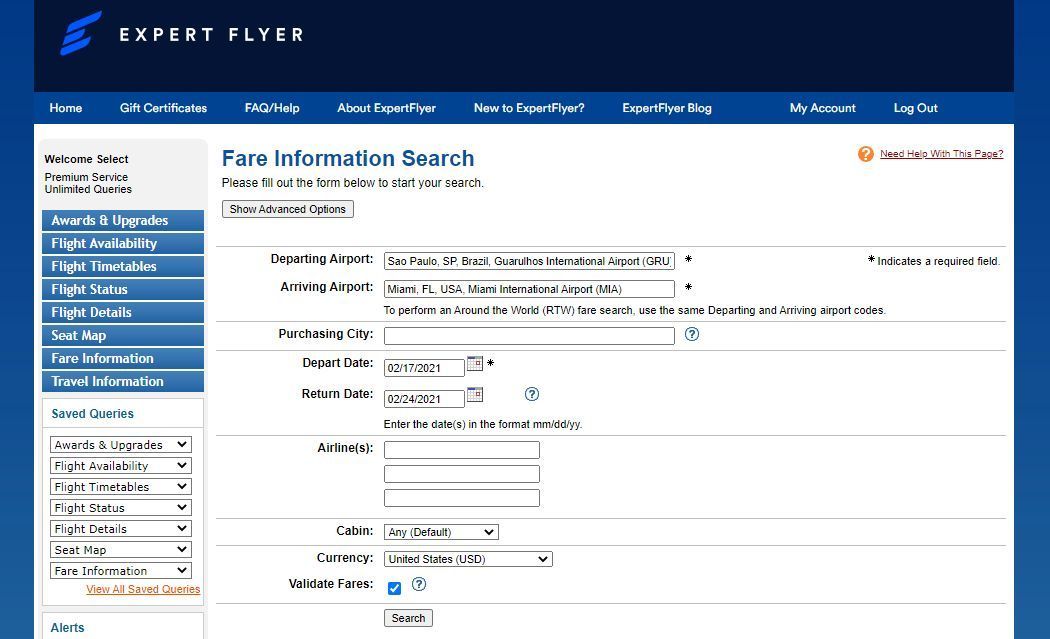Click the Purchasing City help icon
This screenshot has height=639, width=1050.
[692, 334]
